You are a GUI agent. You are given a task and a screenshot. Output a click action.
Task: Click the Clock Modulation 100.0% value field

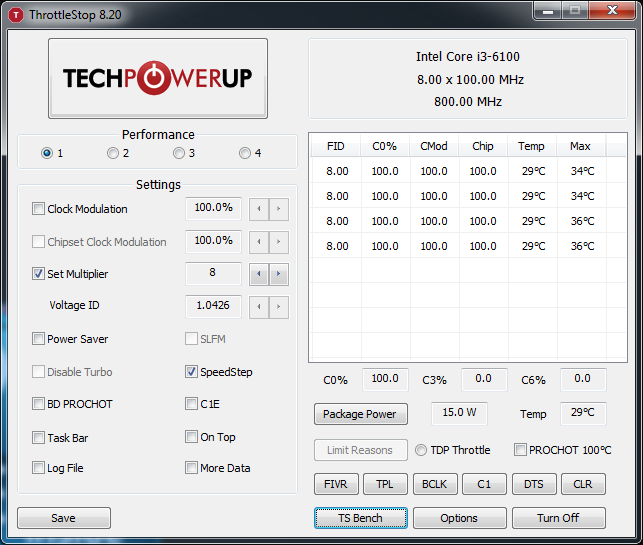coord(213,208)
